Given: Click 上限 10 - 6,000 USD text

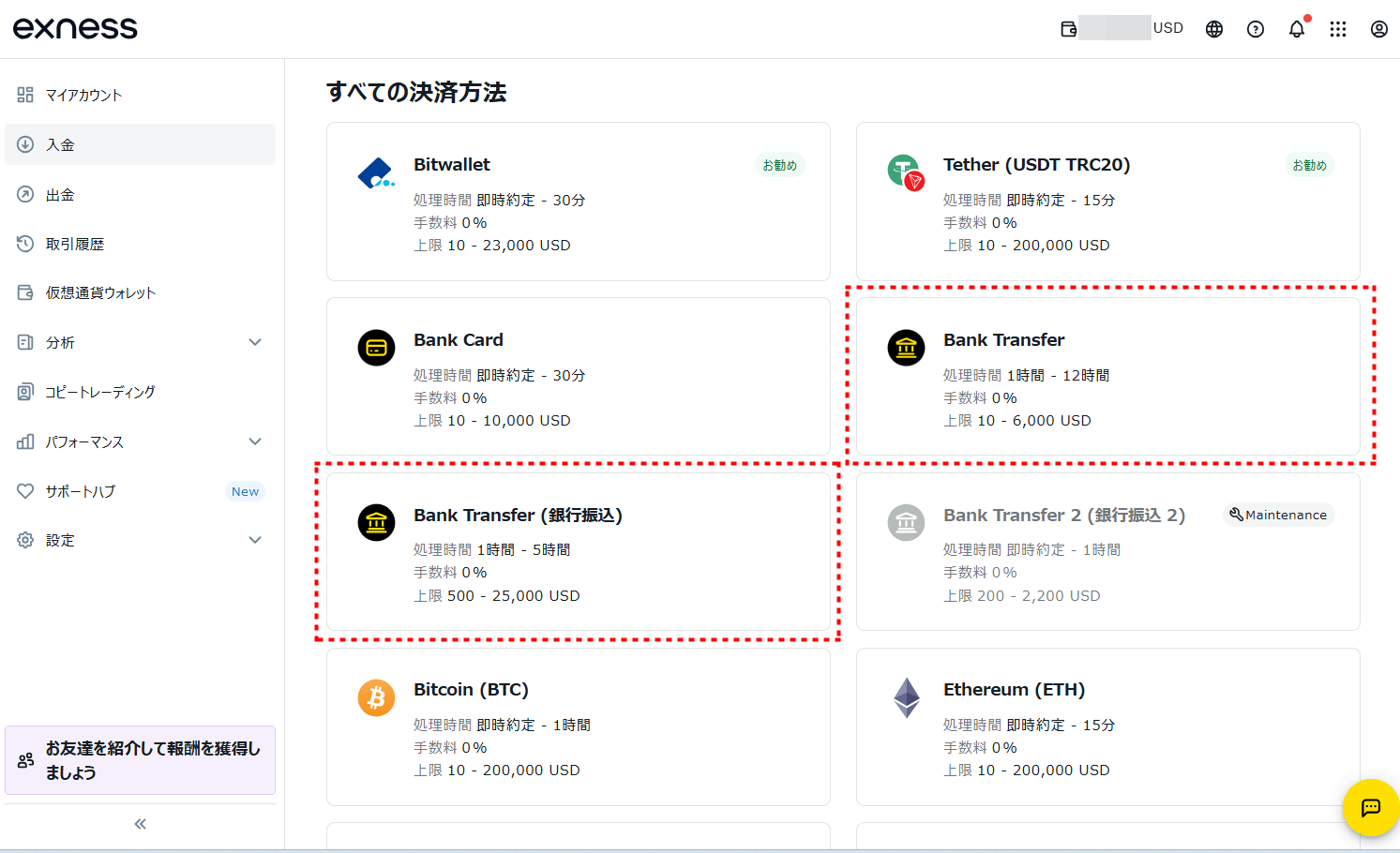Looking at the screenshot, I should point(1017,421).
